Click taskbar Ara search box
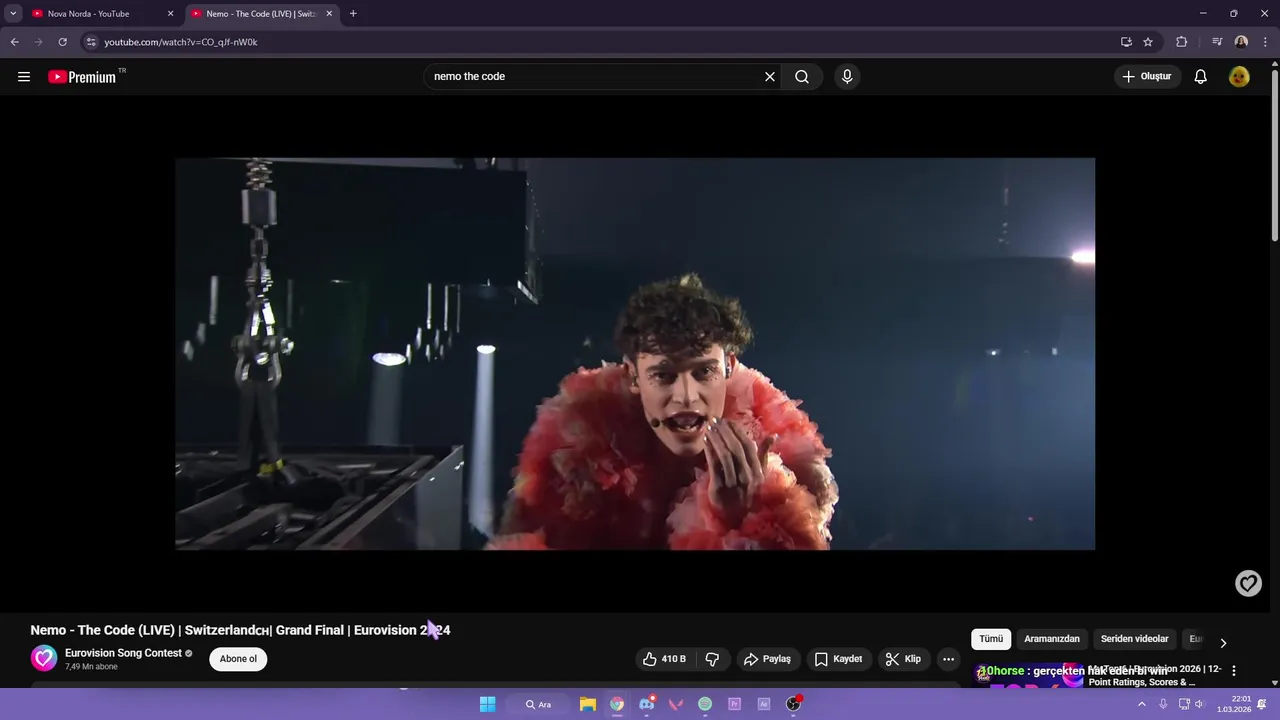 [x=538, y=704]
